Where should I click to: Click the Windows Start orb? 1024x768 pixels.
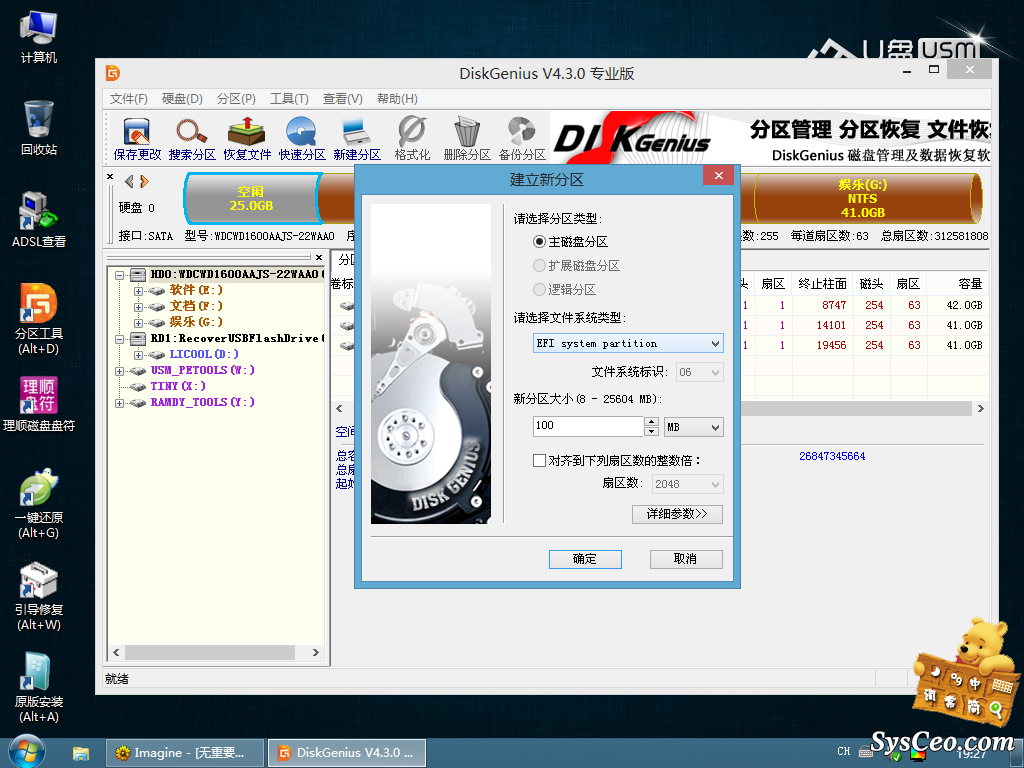coord(27,752)
